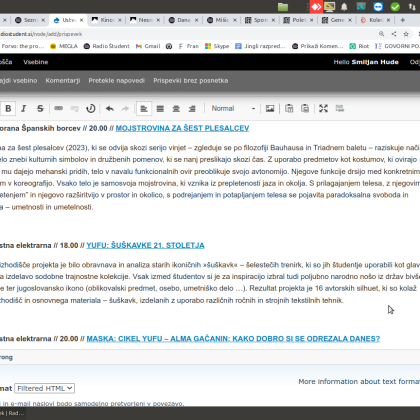Image resolution: width=420 pixels, height=420 pixels.
Task: Click the TeamViewer tray icon
Action: click(378, 7)
